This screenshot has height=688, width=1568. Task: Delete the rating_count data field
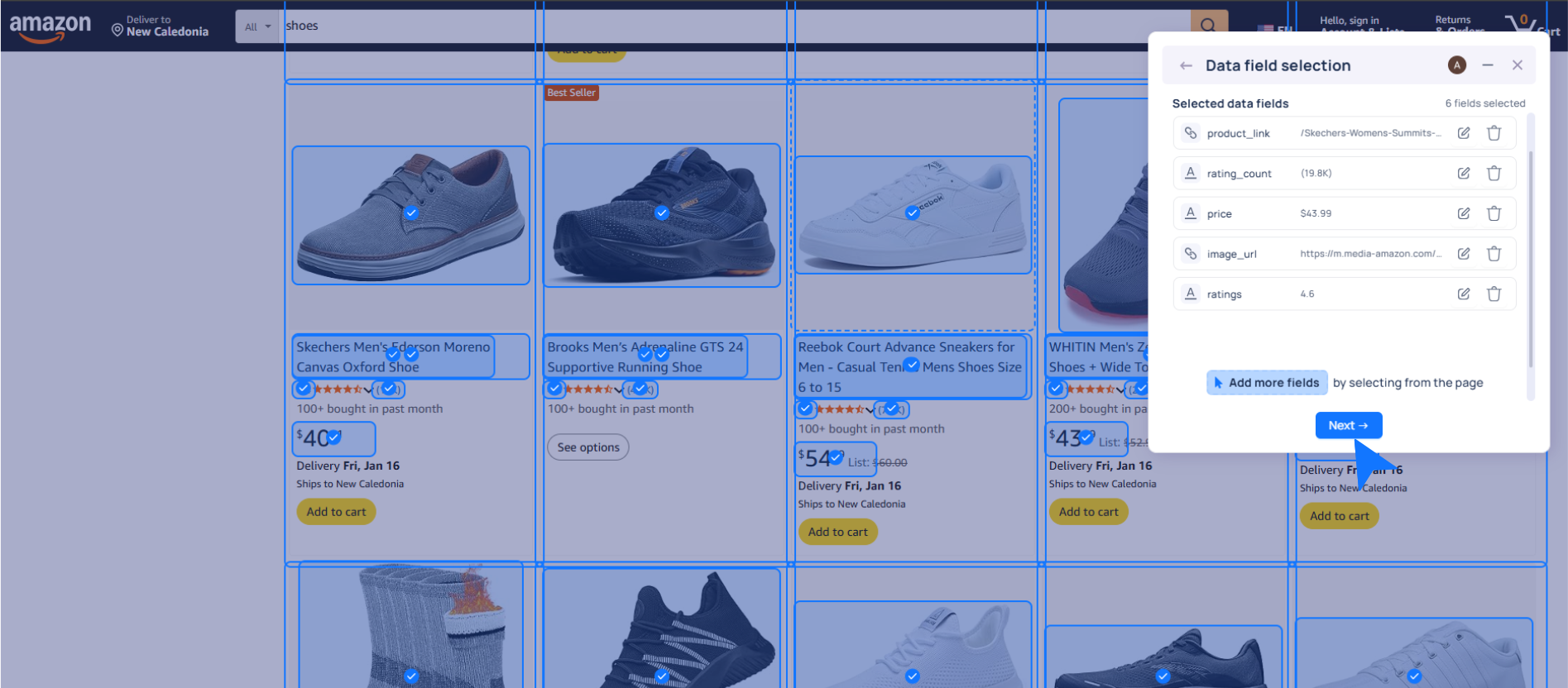1494,174
